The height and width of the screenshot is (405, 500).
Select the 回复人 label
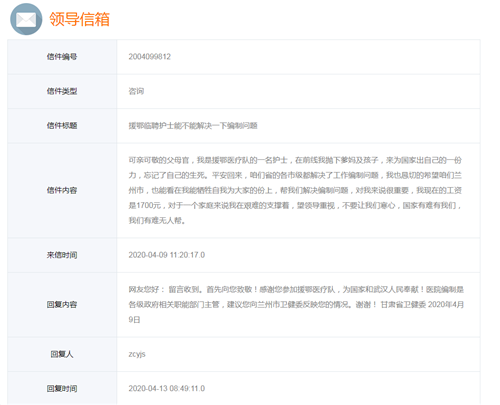(62, 354)
